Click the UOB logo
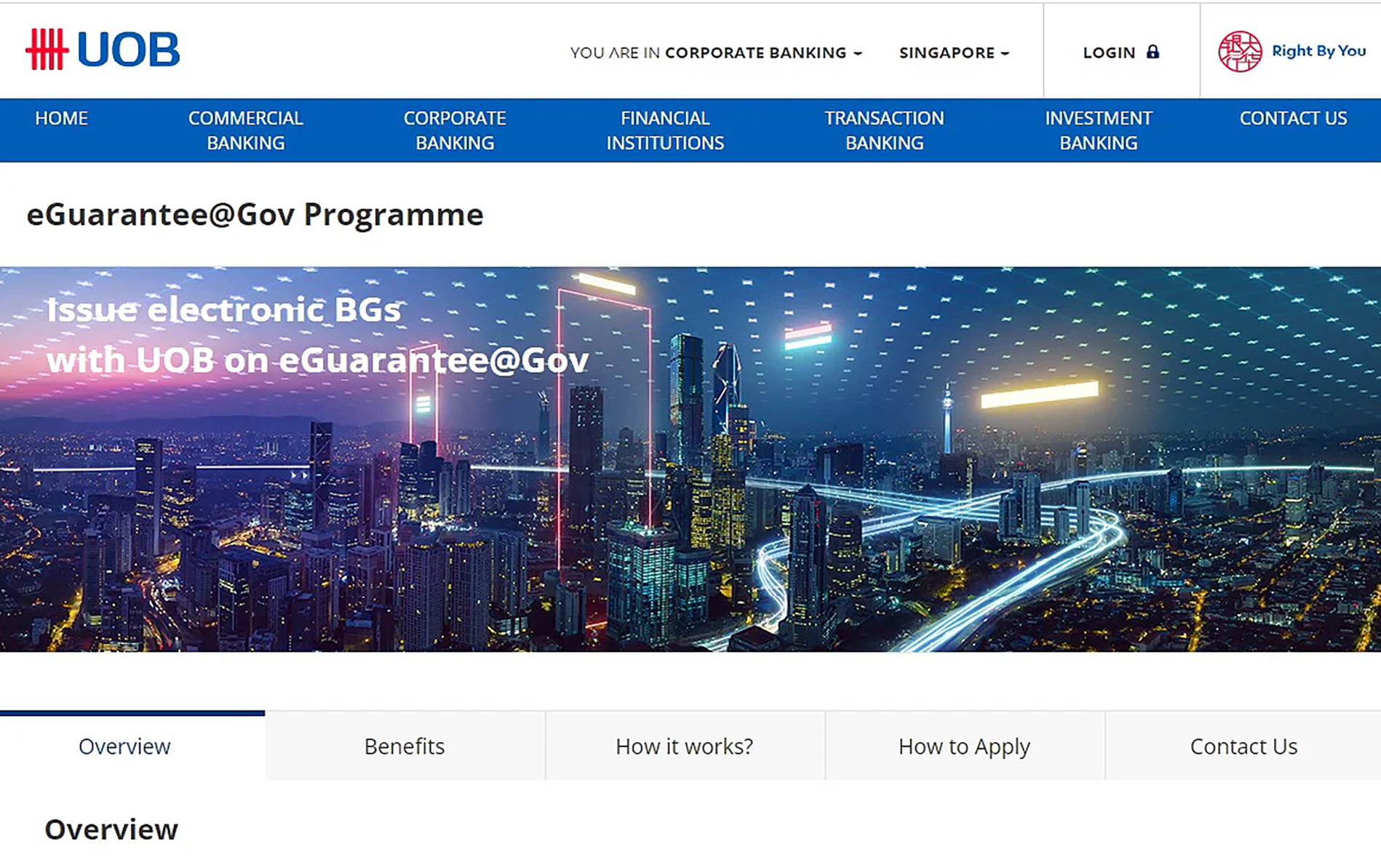 [x=103, y=49]
